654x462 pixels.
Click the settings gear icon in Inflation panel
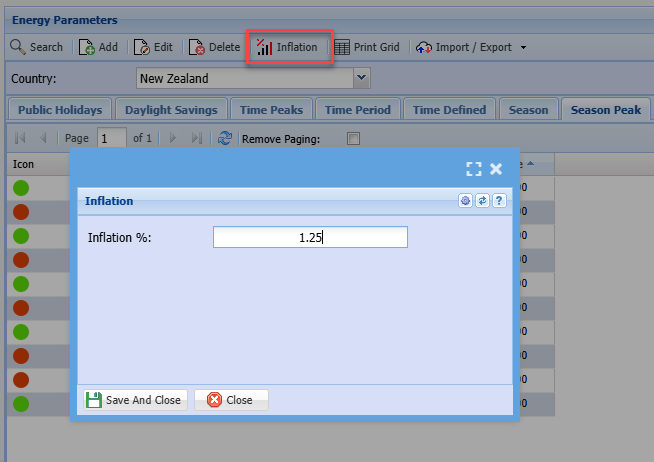(465, 201)
